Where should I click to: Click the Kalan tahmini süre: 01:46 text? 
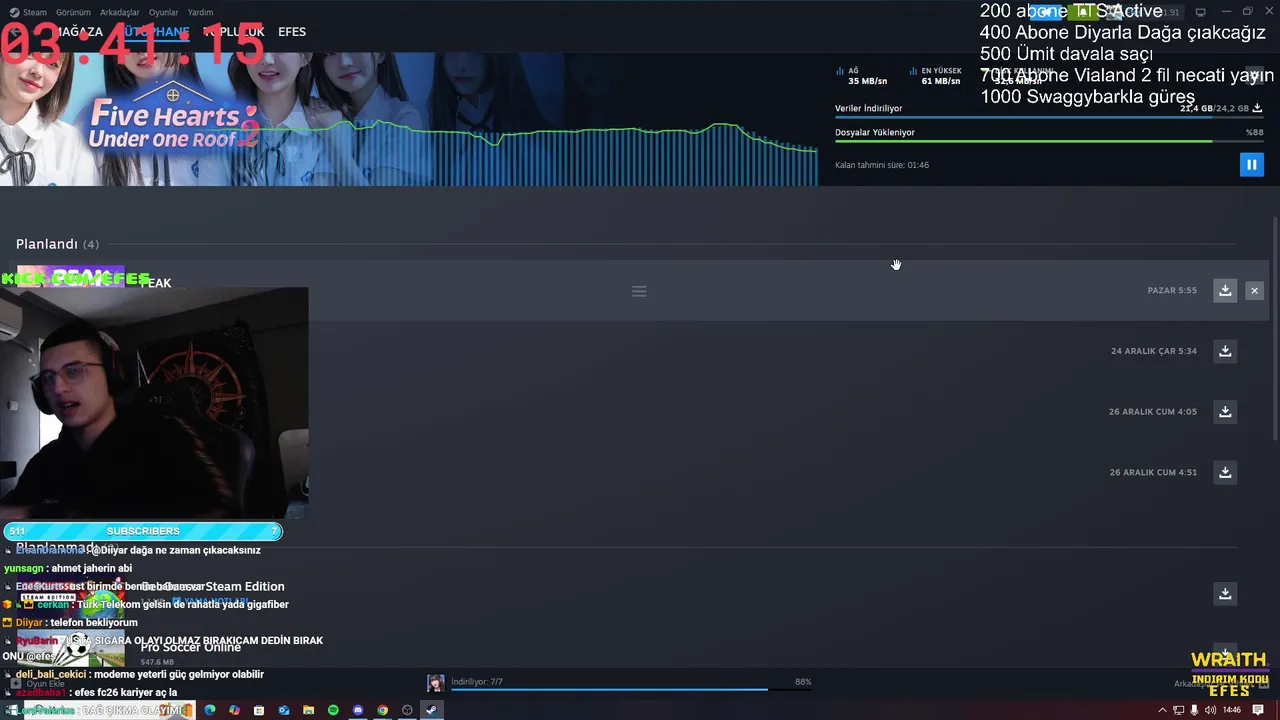click(882, 165)
